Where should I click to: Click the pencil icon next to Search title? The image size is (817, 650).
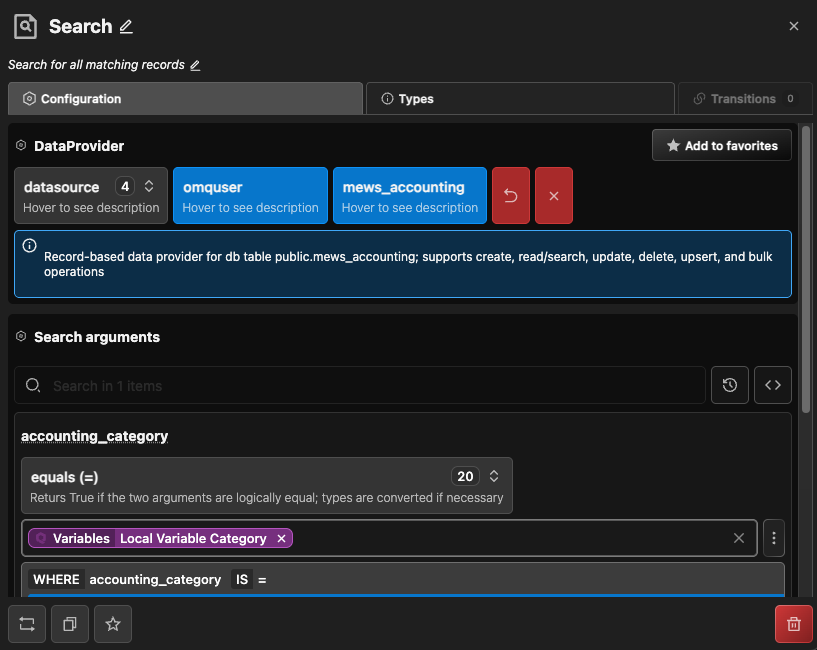[x=126, y=27]
